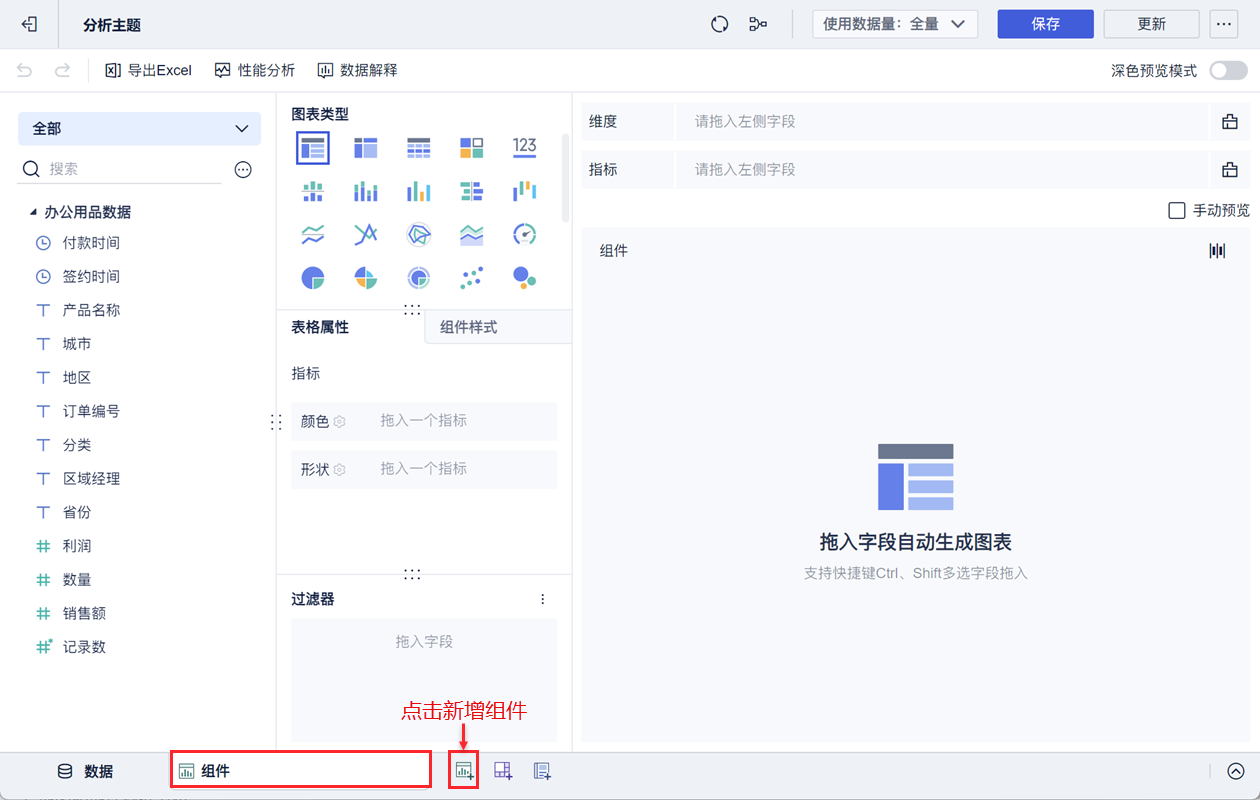Select the 销售额 field
The width and height of the screenshot is (1260, 800).
(x=84, y=613)
